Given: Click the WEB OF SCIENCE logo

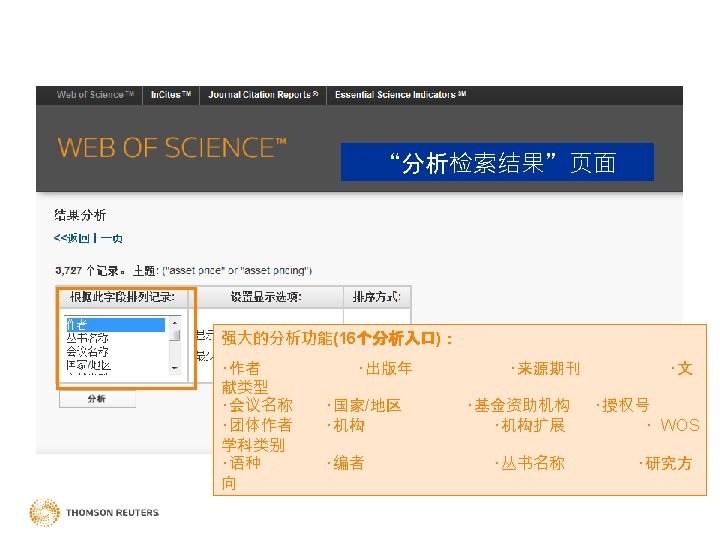Looking at the screenshot, I should click(x=172, y=148).
